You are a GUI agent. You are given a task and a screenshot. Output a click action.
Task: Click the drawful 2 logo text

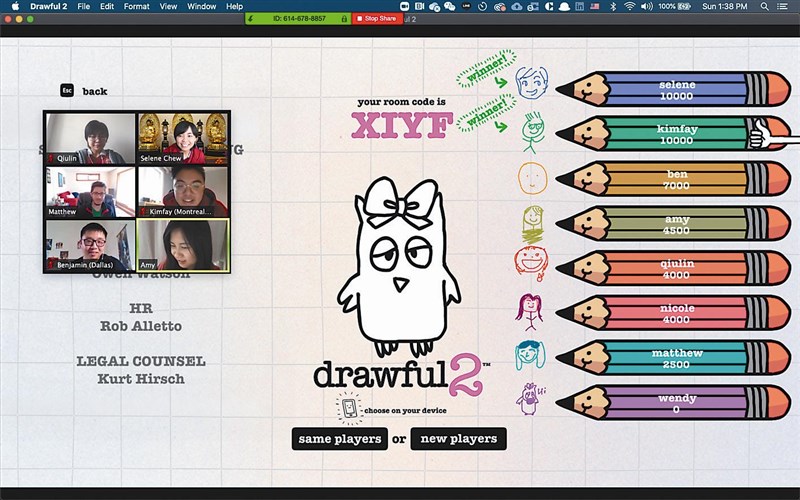click(402, 375)
